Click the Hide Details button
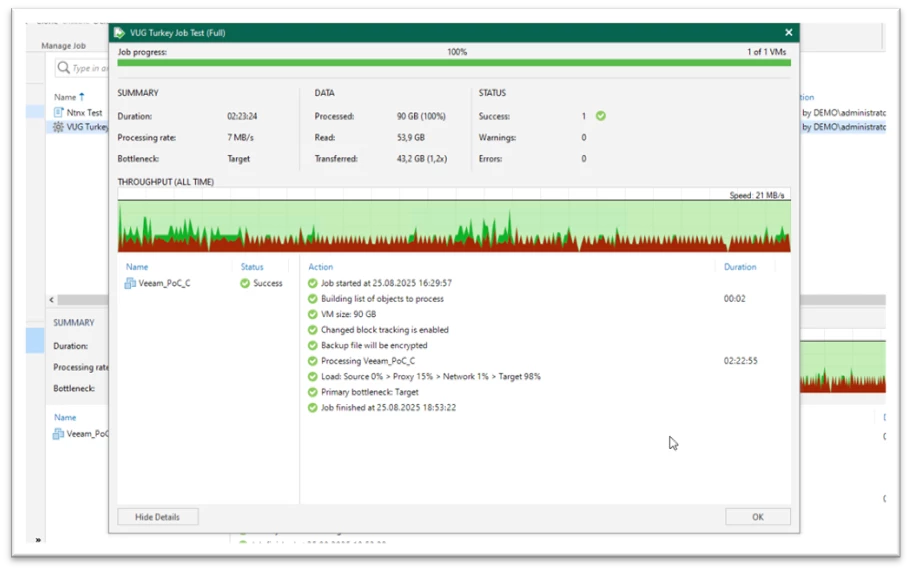 (x=157, y=516)
